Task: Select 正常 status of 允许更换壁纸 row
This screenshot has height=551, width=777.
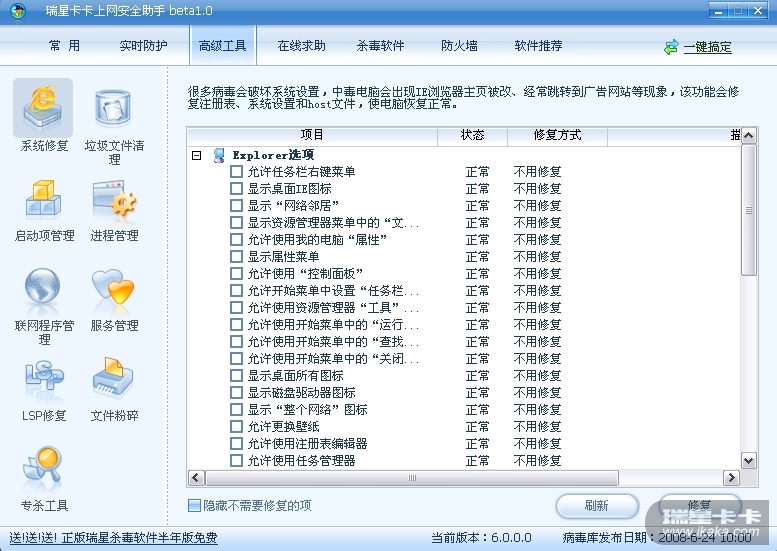Action: tap(477, 427)
